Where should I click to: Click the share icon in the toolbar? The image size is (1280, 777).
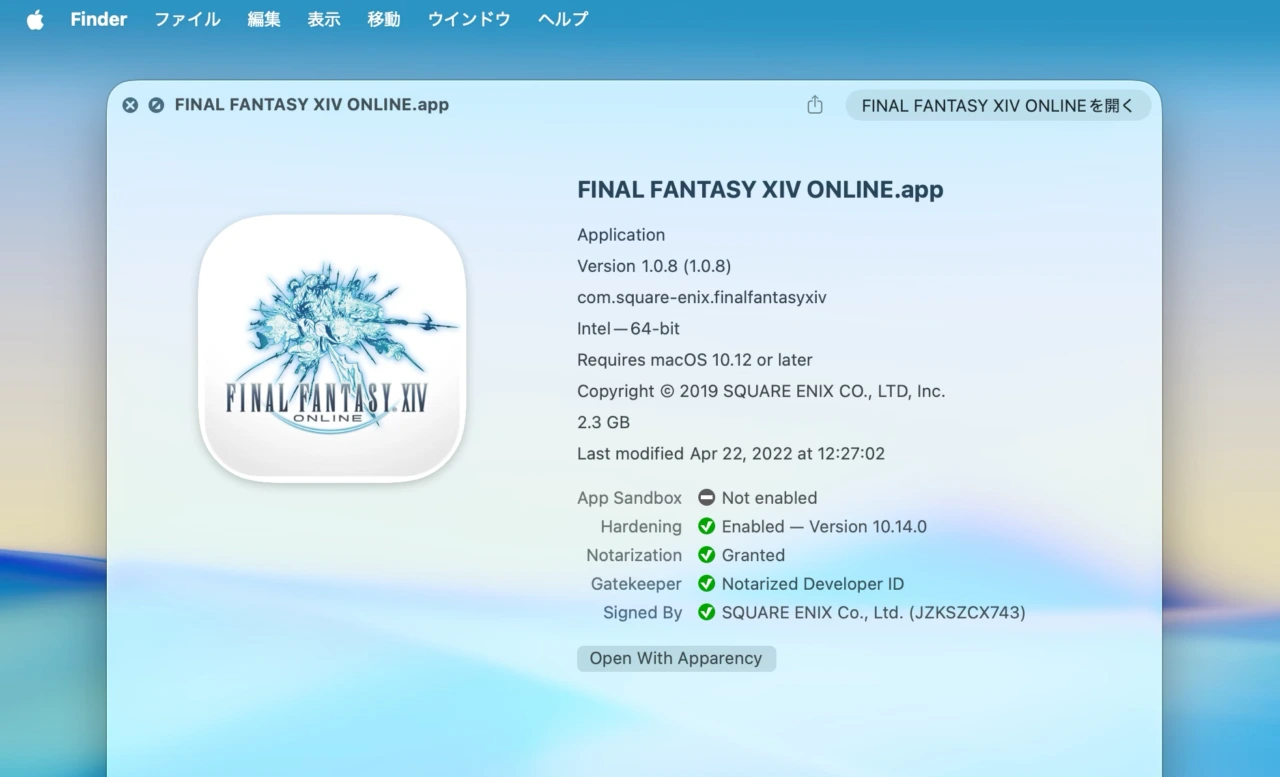[x=814, y=104]
